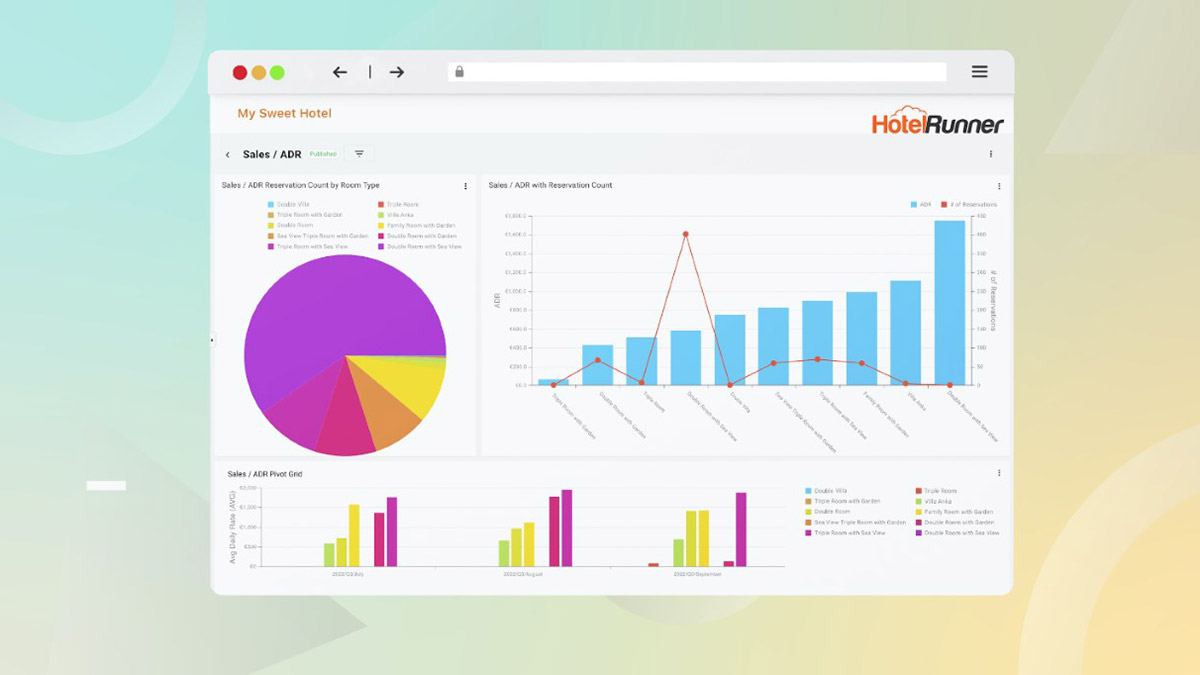
Task: Open the hamburger menu in browser bar
Action: (979, 72)
